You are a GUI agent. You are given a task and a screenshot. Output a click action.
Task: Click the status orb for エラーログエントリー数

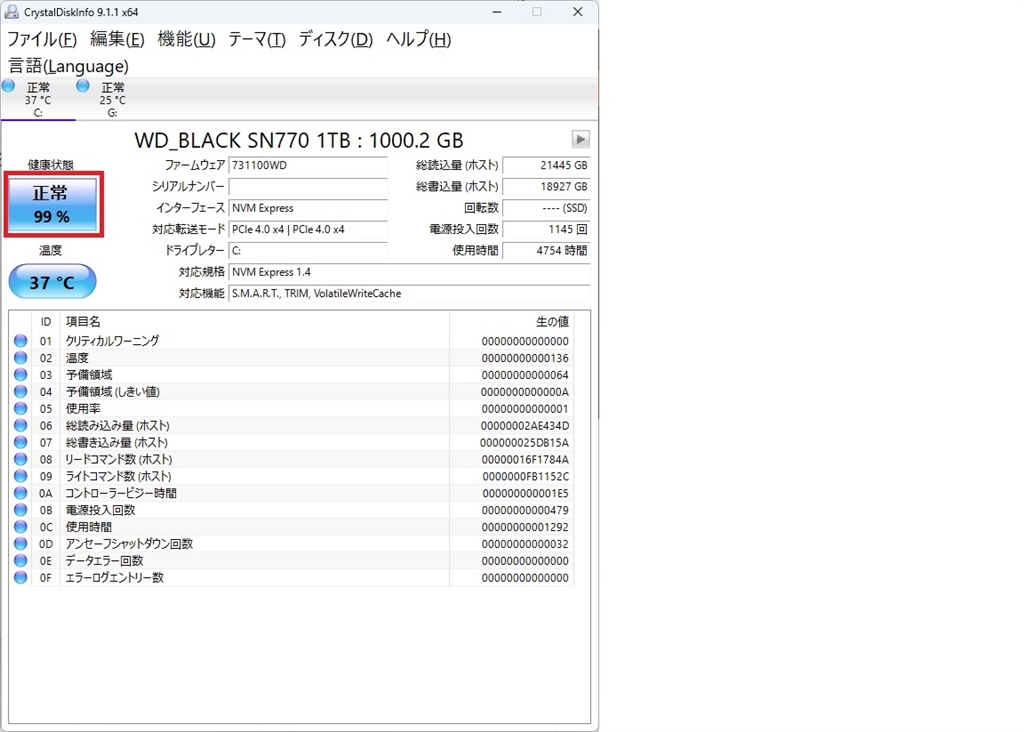21,578
